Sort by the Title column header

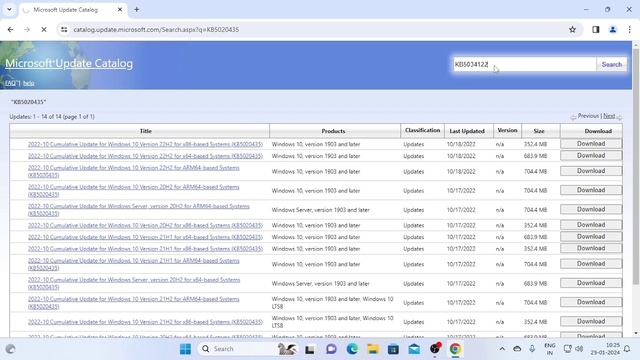pos(146,131)
